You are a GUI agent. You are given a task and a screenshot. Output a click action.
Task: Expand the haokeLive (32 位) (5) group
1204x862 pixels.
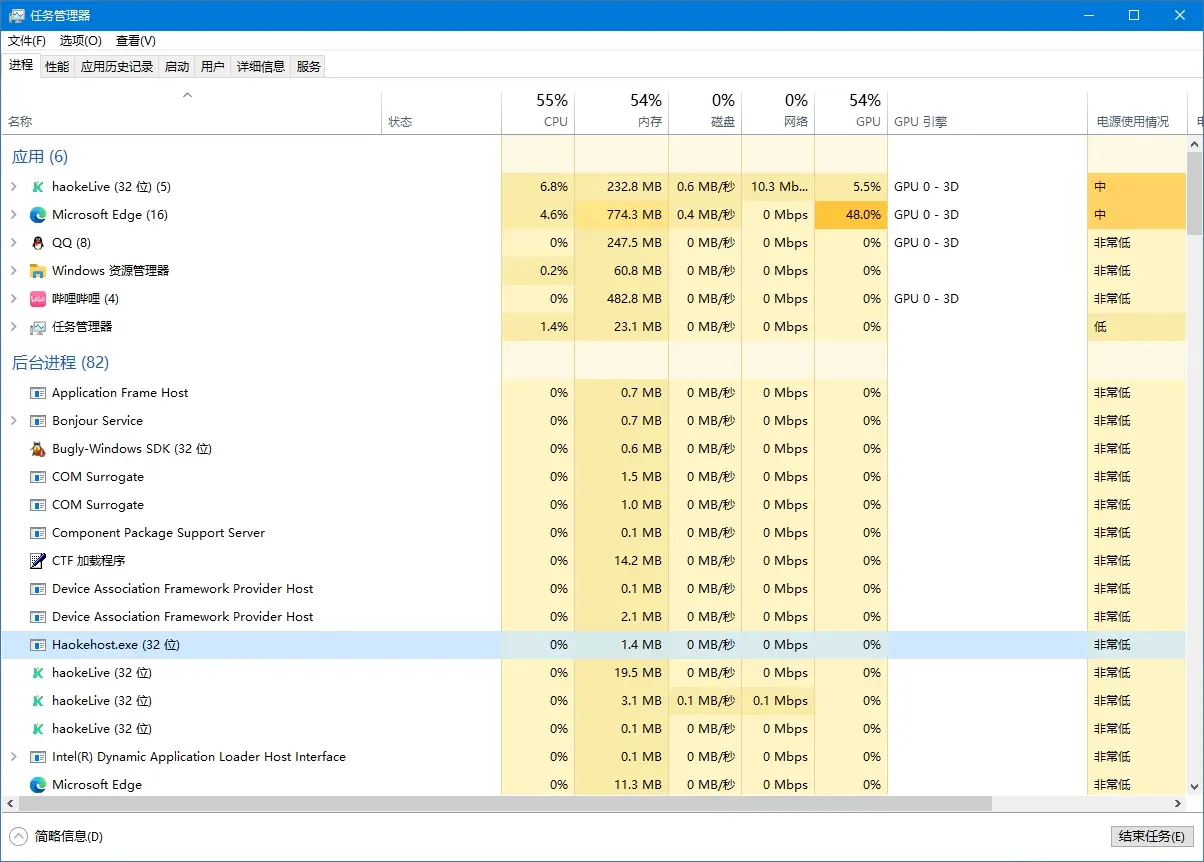(x=13, y=187)
